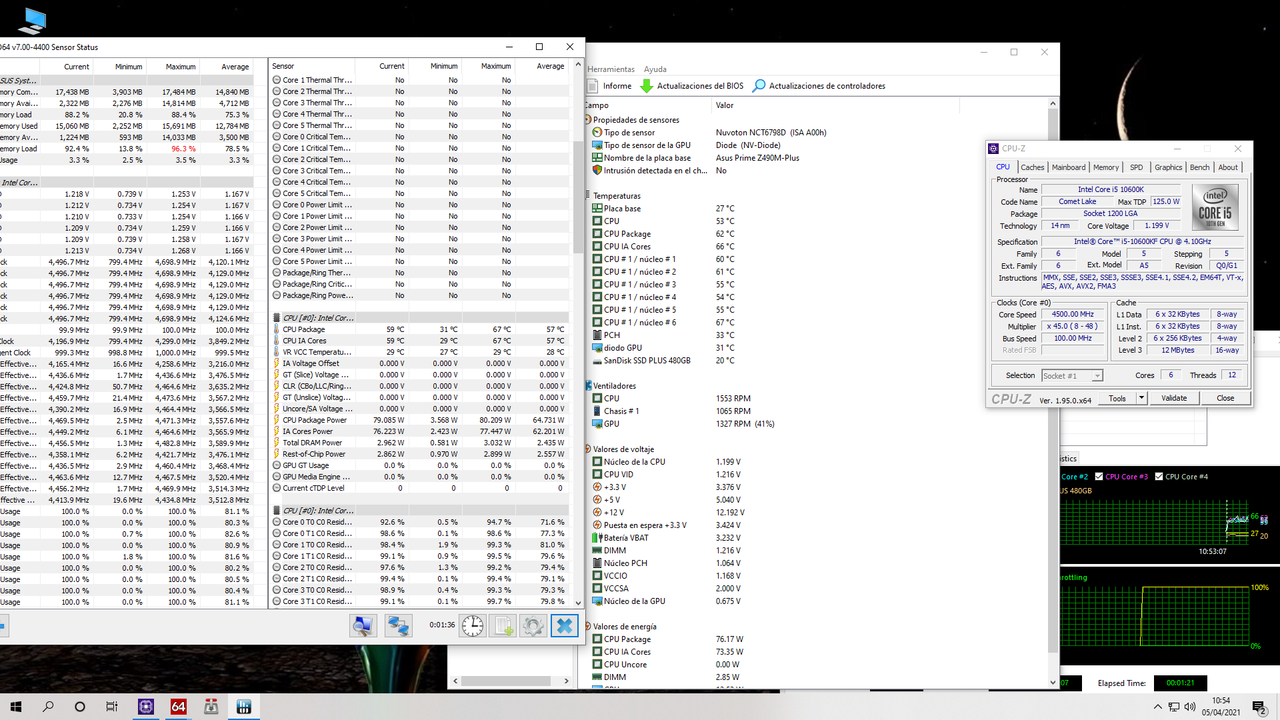Select Batería VBAT voltage row icon
1280x720 pixels.
pyautogui.click(x=598, y=538)
